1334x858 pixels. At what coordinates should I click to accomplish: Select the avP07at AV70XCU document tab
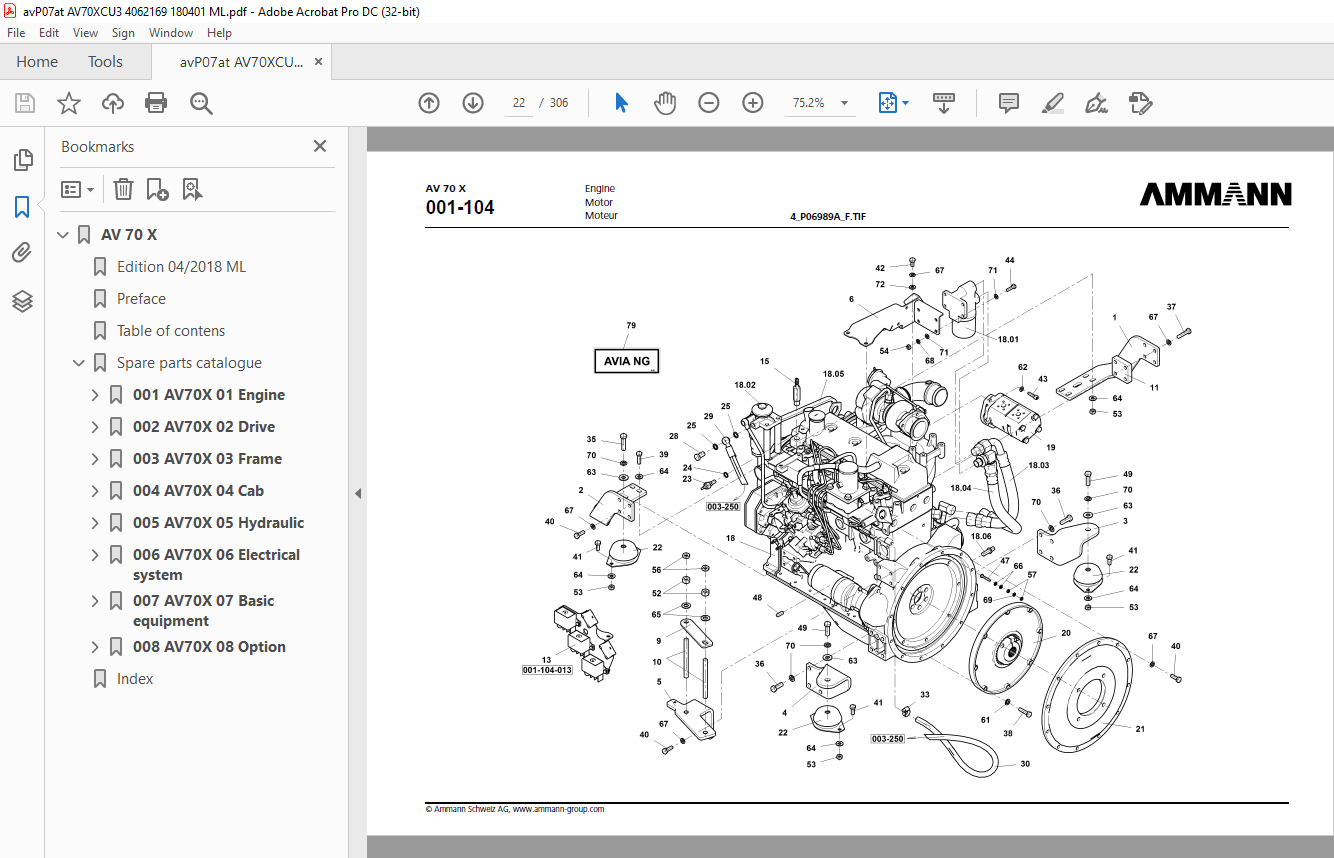[x=241, y=62]
